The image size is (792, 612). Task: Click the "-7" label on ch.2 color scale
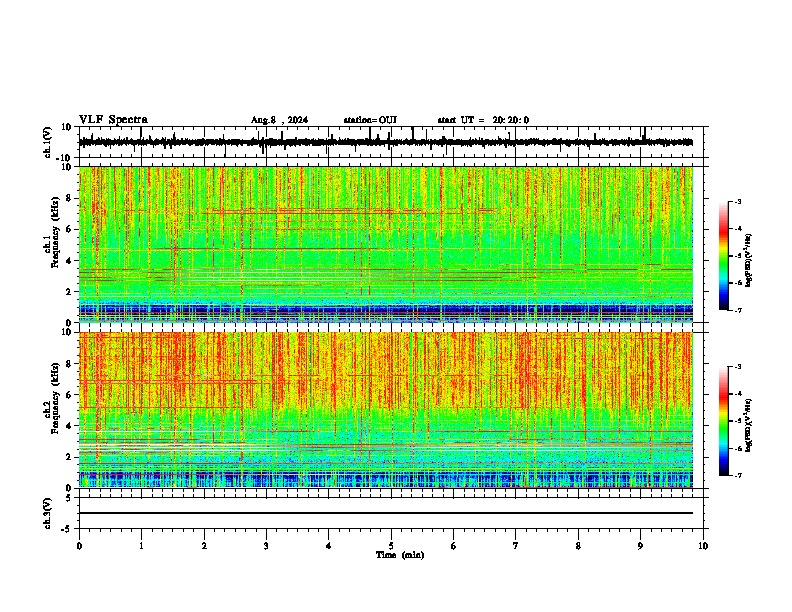tap(738, 475)
